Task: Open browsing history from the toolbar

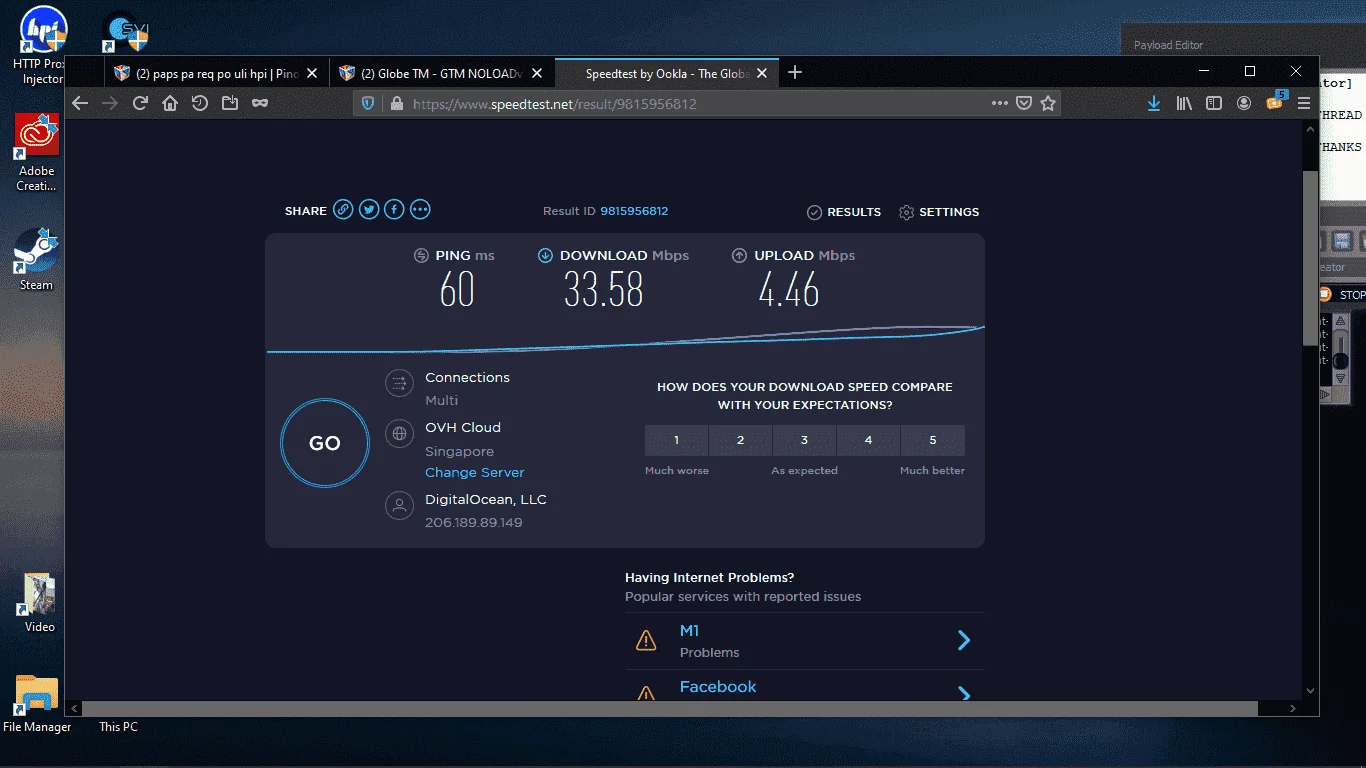Action: pos(200,103)
